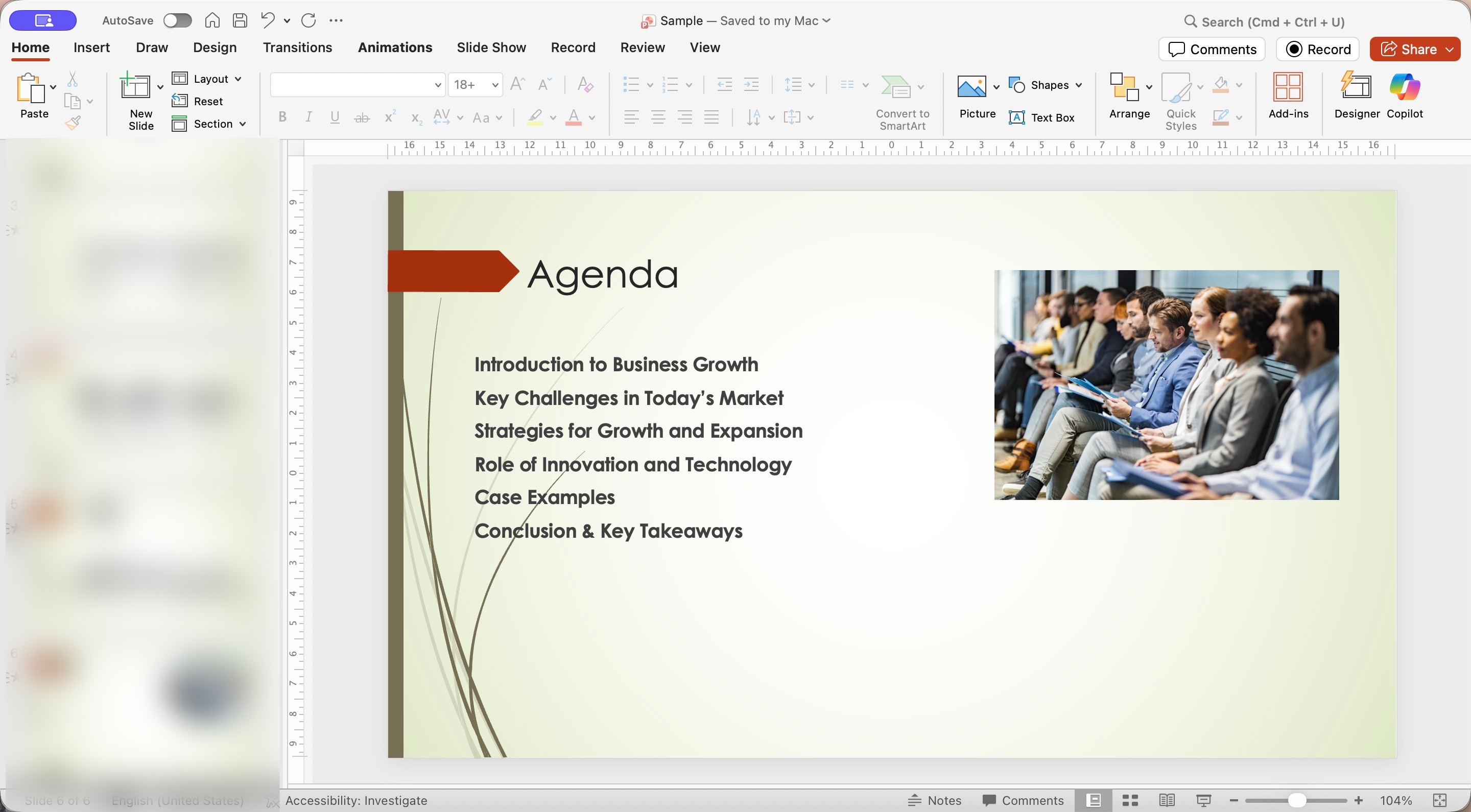Click the zoom slider handle

pos(1297,800)
